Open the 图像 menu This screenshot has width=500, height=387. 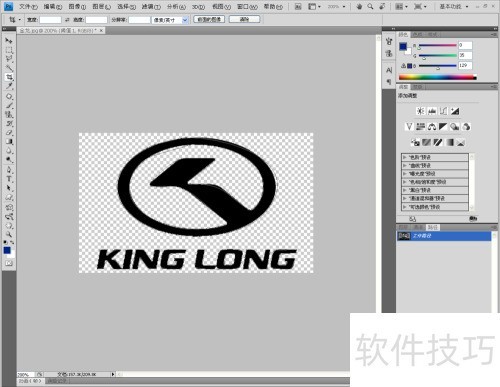pos(77,7)
